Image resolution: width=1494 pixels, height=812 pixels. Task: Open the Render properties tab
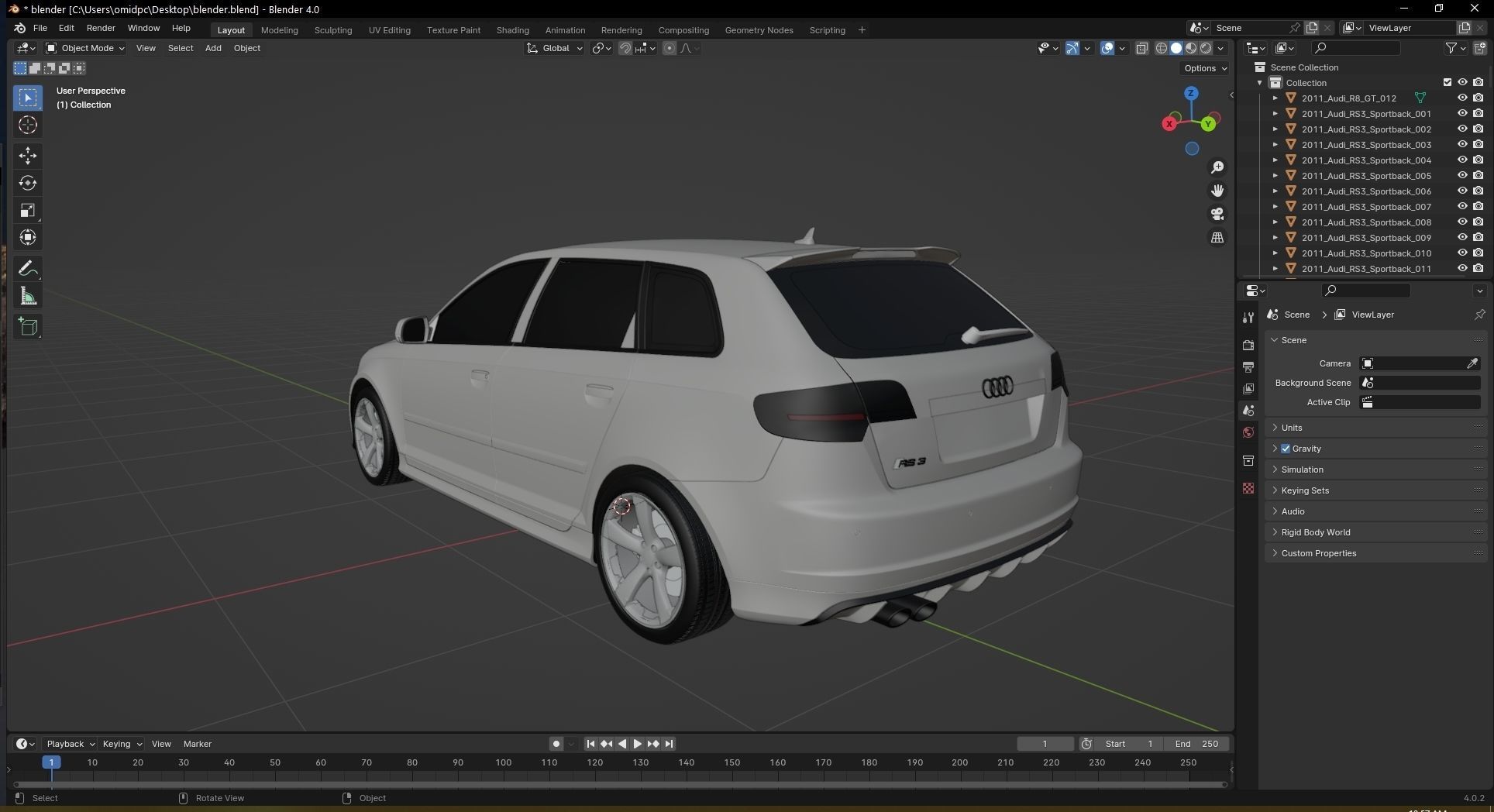(1248, 345)
